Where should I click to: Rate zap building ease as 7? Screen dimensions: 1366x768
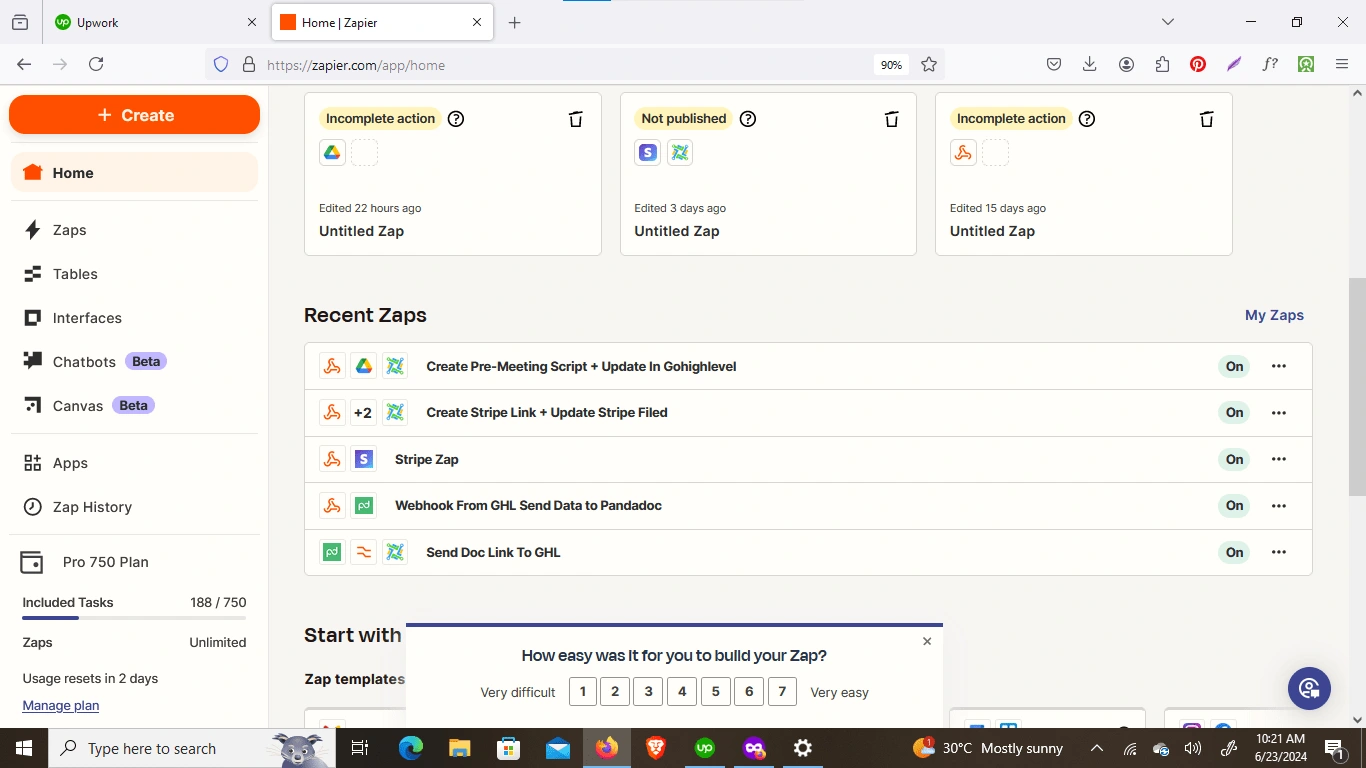782,691
